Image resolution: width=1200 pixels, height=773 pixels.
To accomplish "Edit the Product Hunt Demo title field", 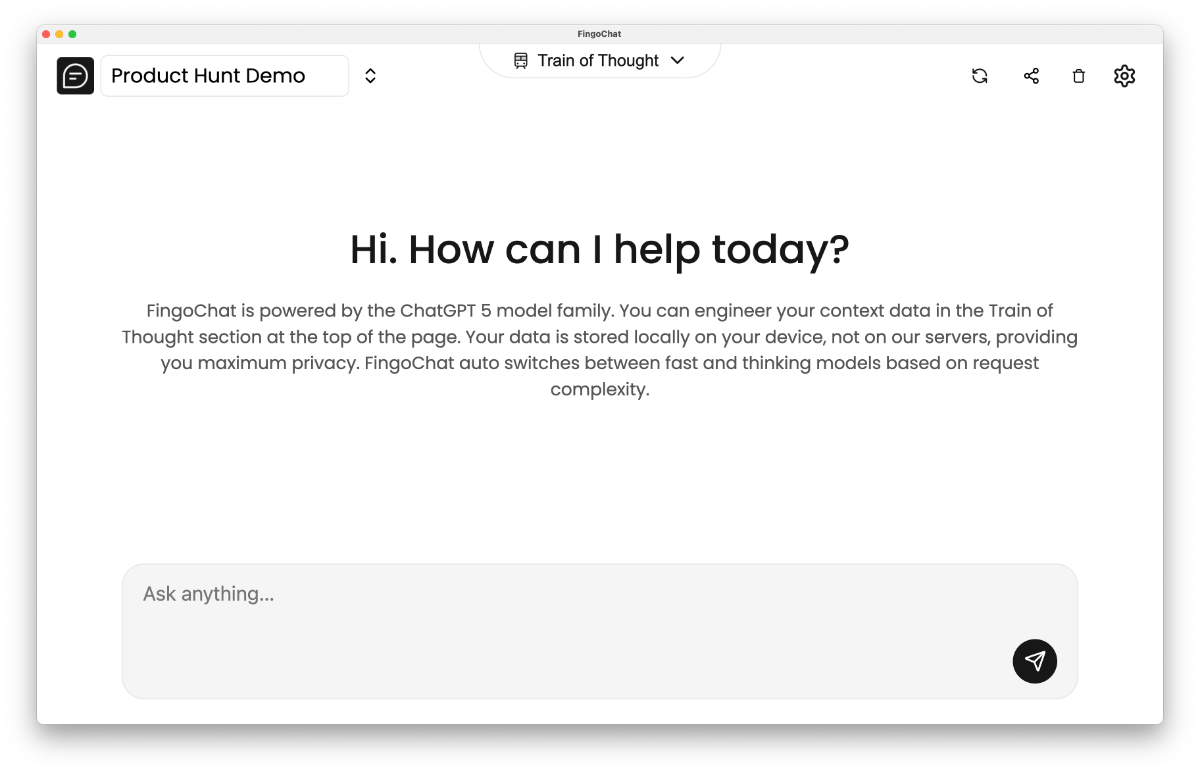I will tap(225, 76).
